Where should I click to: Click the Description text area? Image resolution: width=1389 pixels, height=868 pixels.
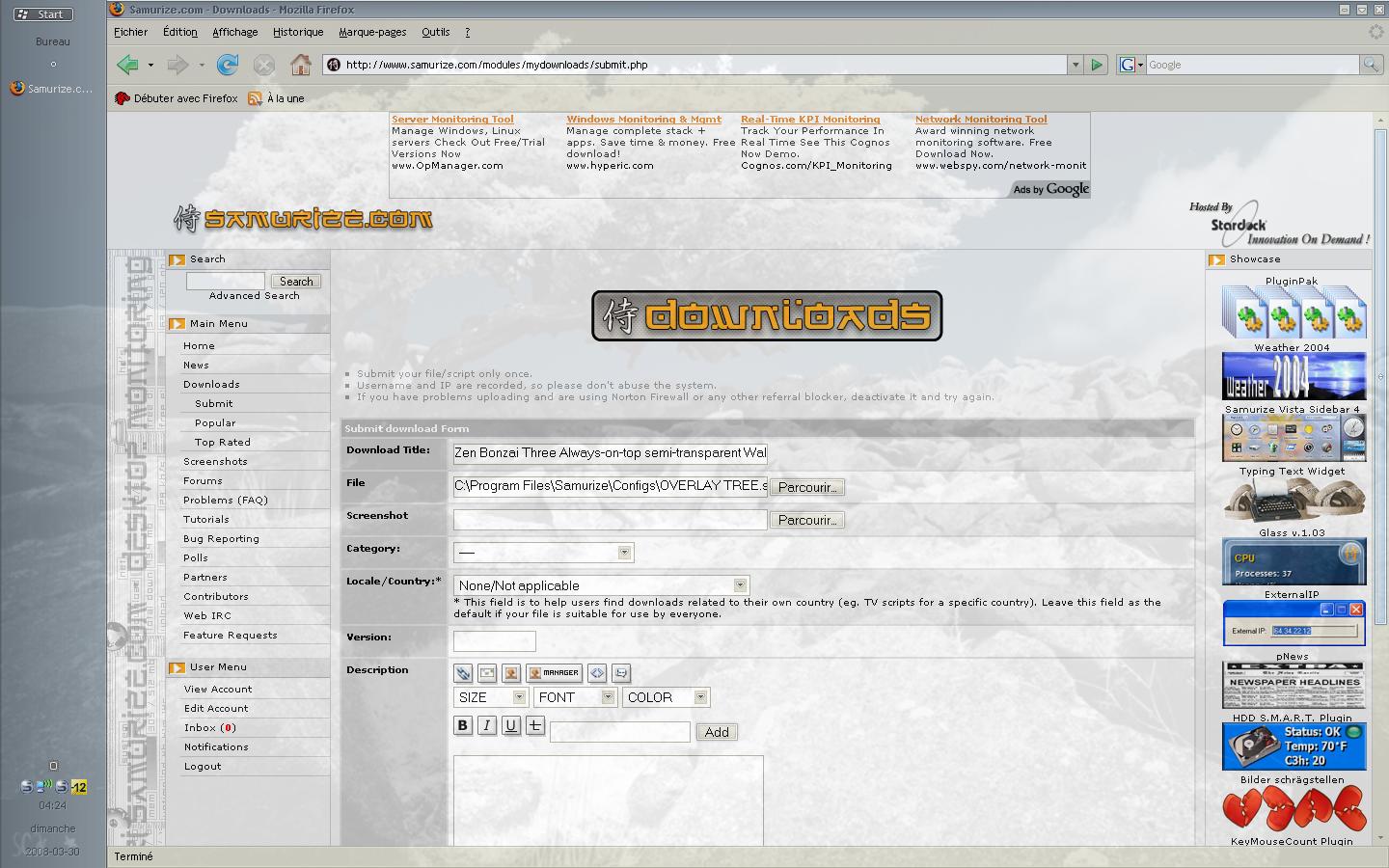point(609,801)
